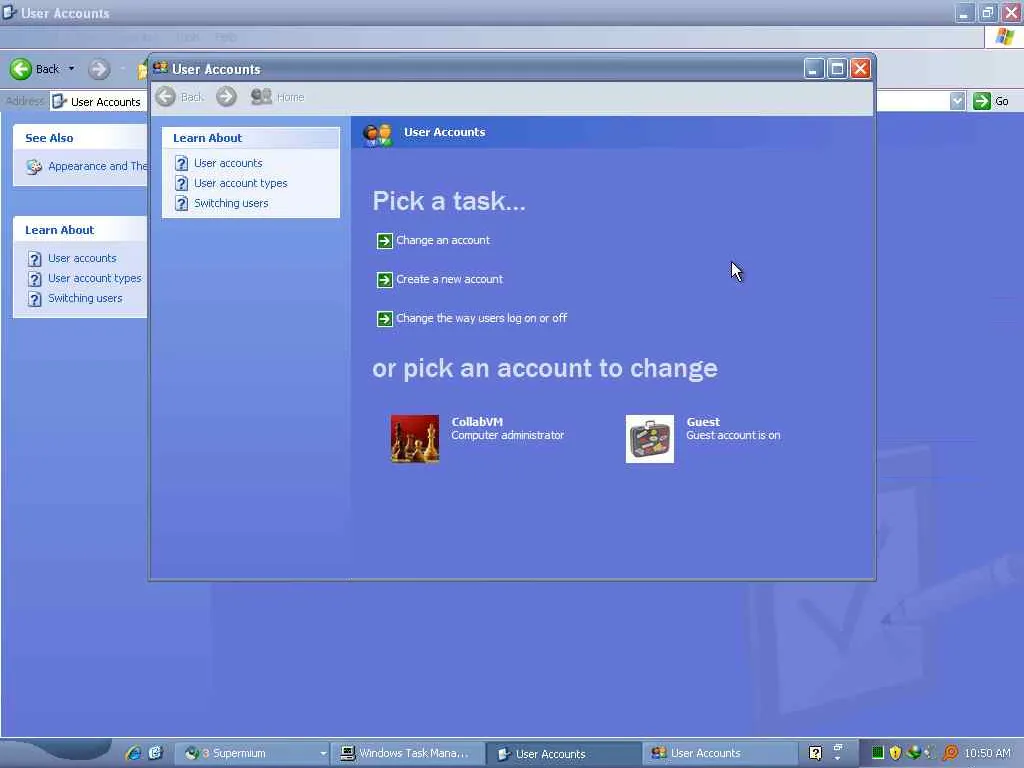Image resolution: width=1024 pixels, height=768 pixels.
Task: Activate the second User Accounts taskbar button with people icon
Action: pos(720,753)
